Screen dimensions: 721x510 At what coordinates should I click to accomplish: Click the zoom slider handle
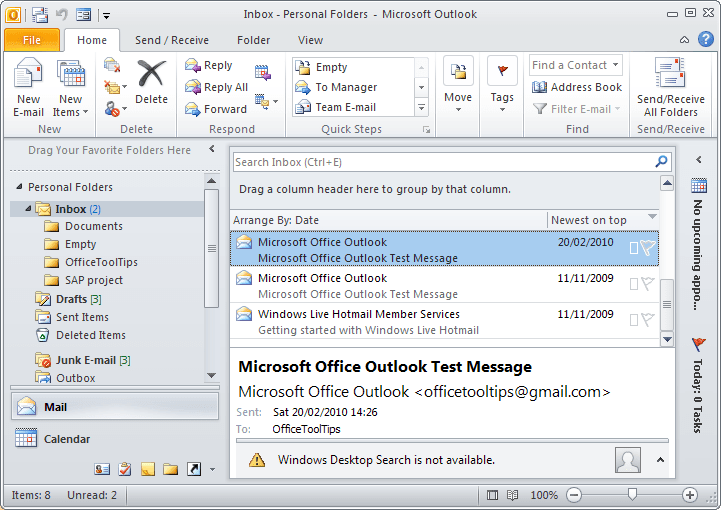click(x=632, y=494)
